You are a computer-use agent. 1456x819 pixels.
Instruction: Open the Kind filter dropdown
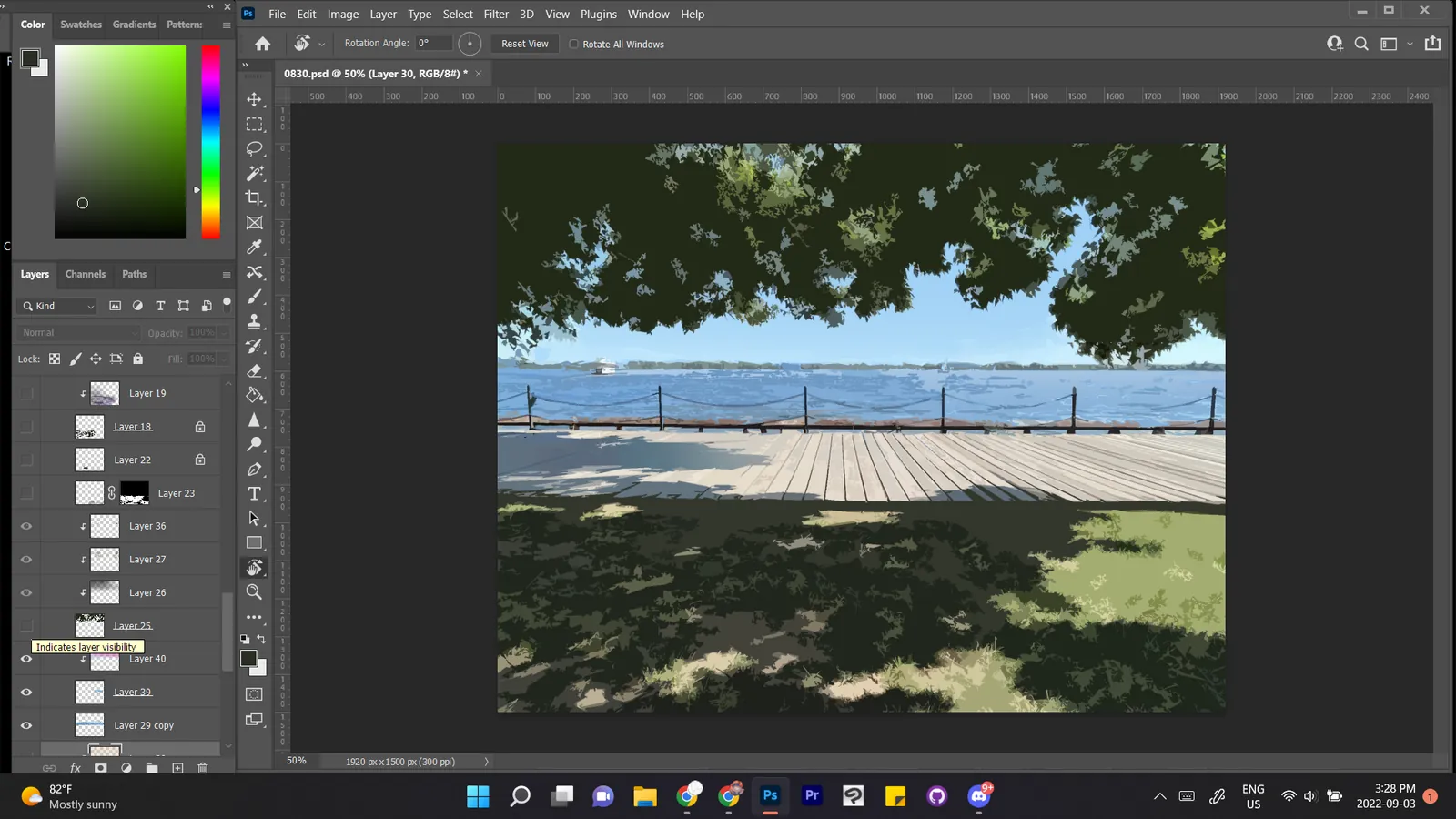[x=57, y=306]
